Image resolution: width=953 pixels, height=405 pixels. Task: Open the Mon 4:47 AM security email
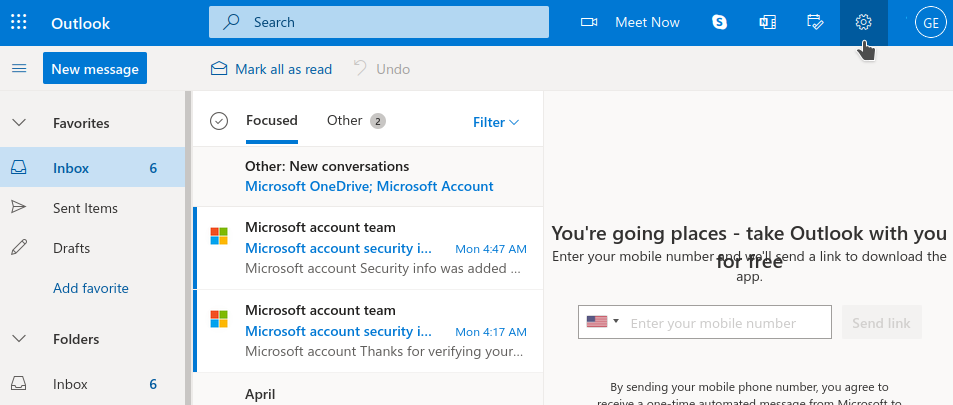point(368,248)
